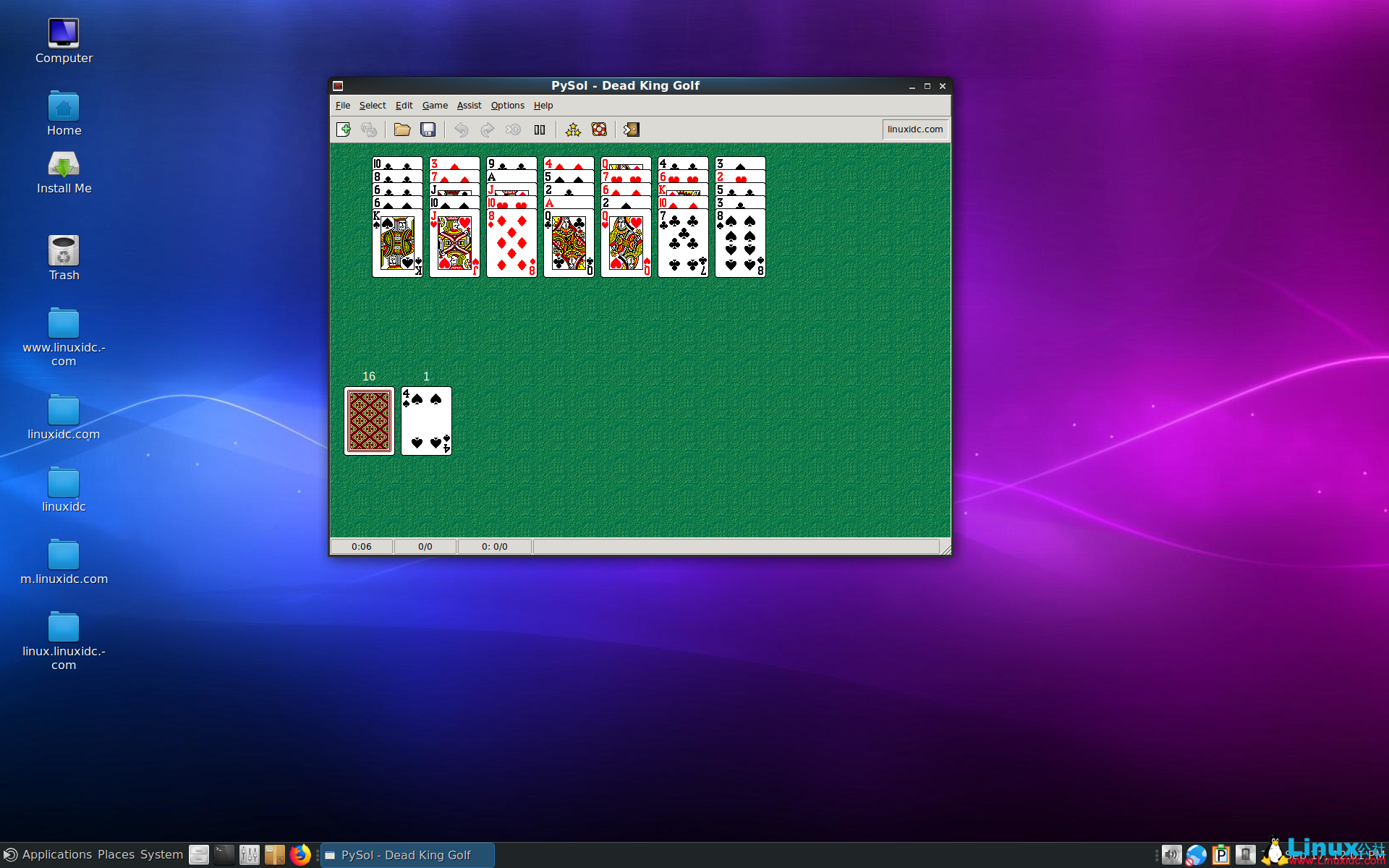Click the window resize grip corner

pos(946,550)
